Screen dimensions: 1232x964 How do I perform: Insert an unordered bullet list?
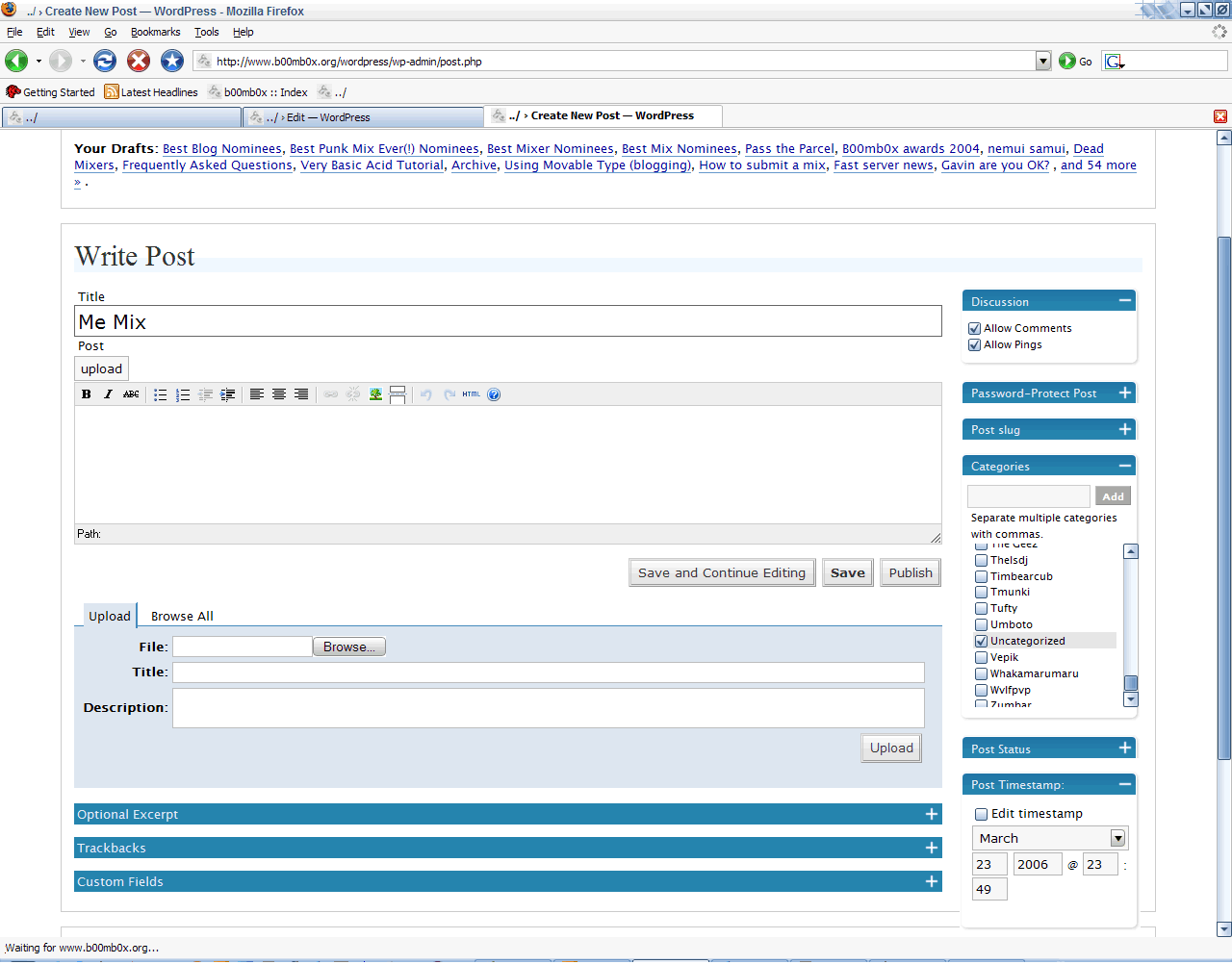point(160,394)
